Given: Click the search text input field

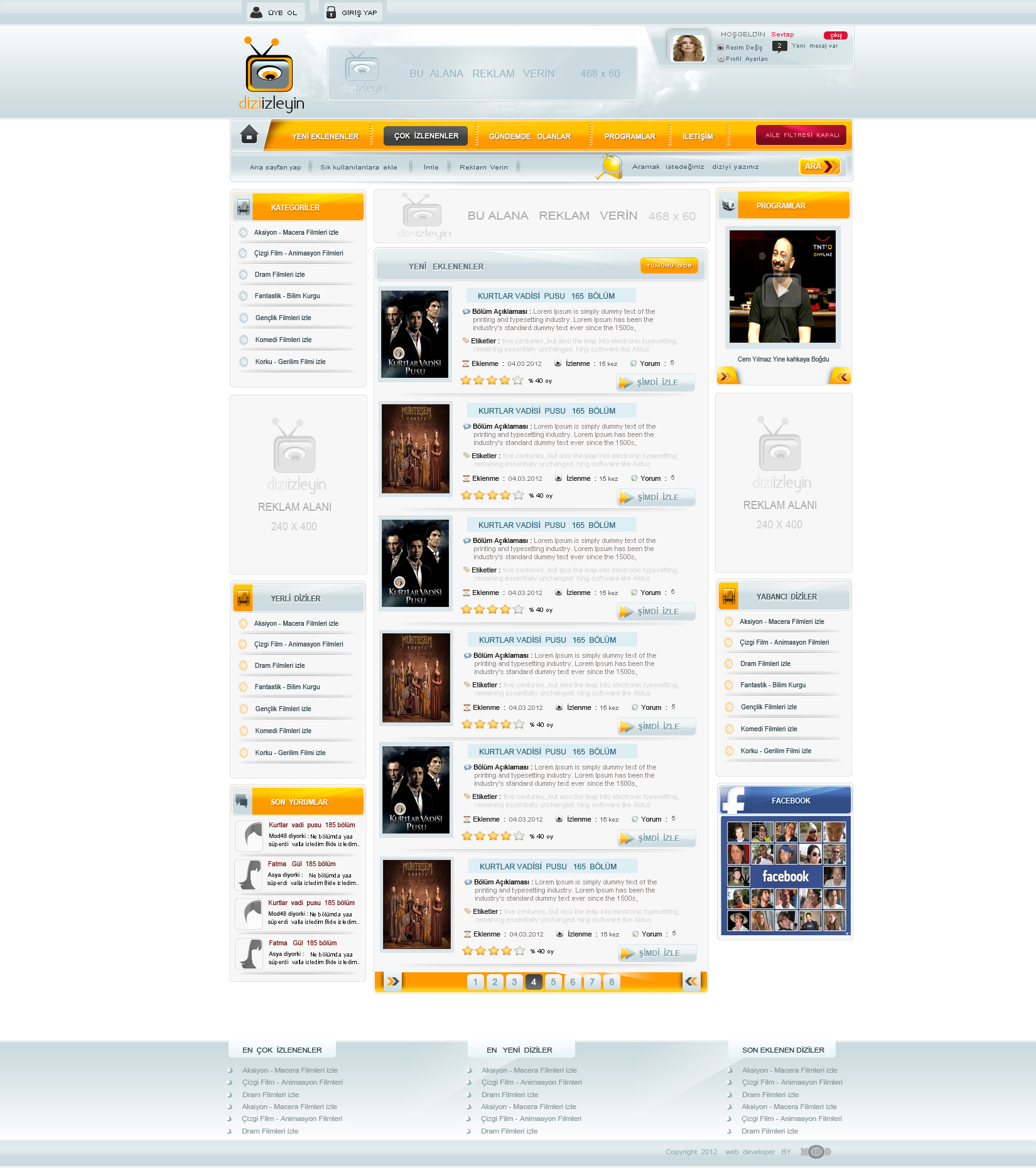Looking at the screenshot, I should click(711, 167).
